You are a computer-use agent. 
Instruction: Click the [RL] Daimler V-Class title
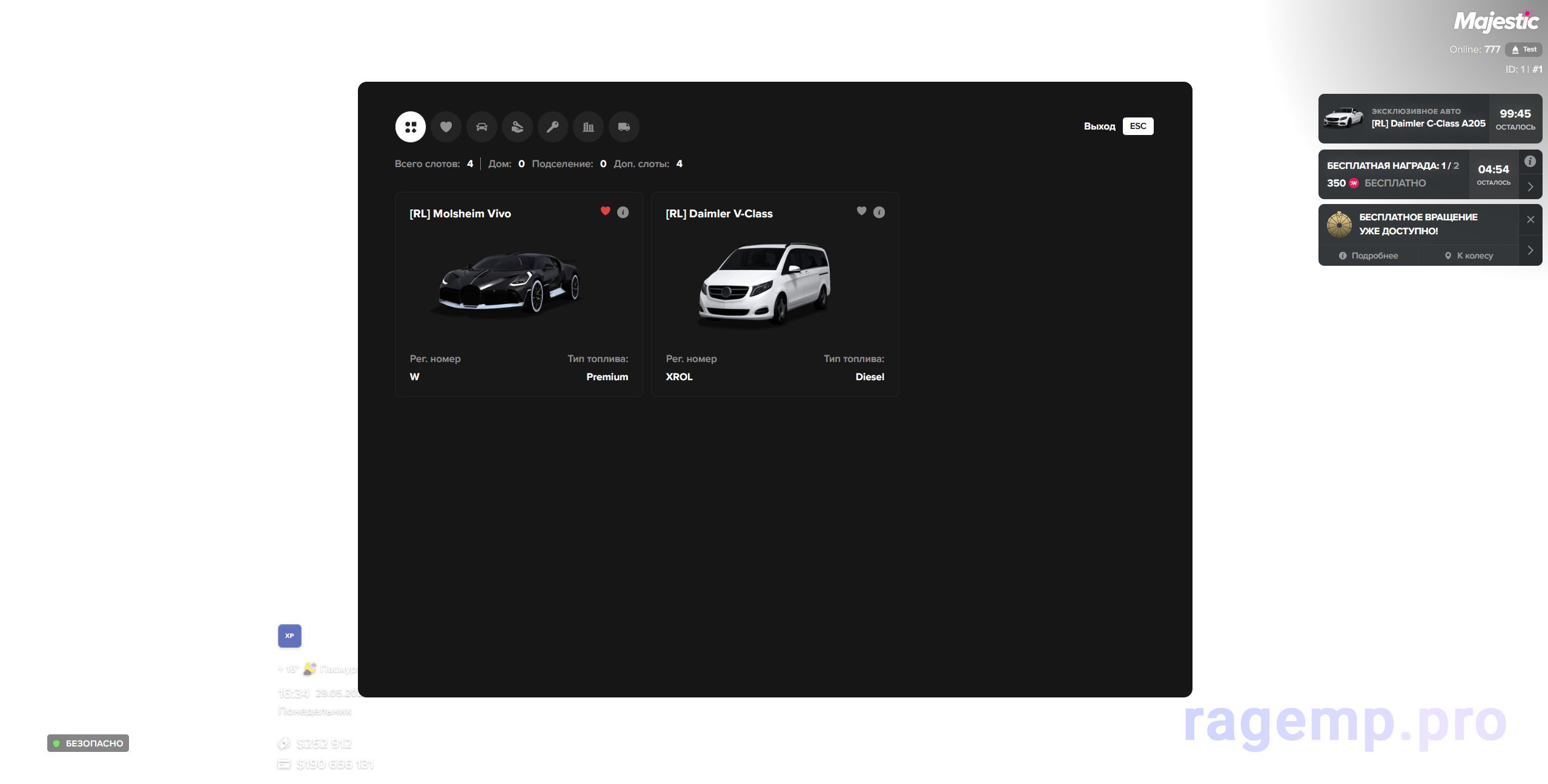719,214
